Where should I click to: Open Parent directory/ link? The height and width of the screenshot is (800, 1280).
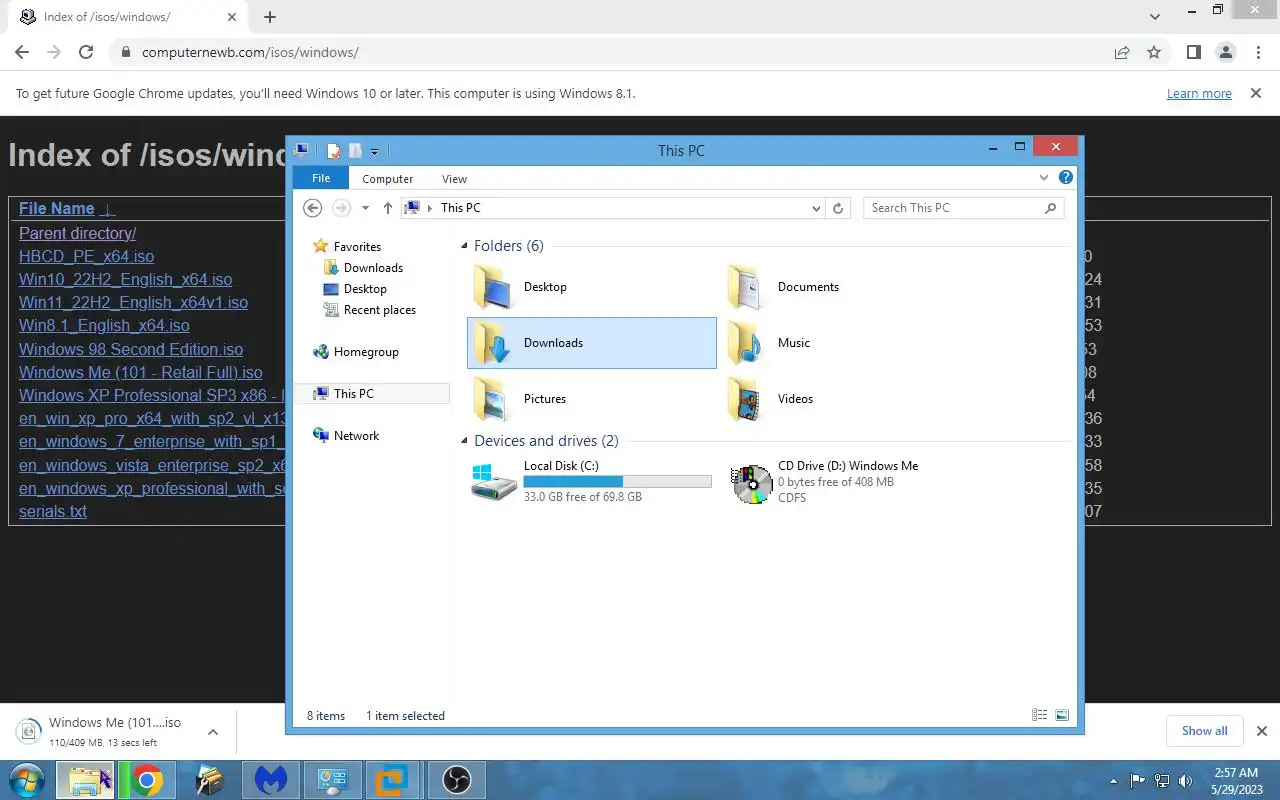[x=77, y=233]
